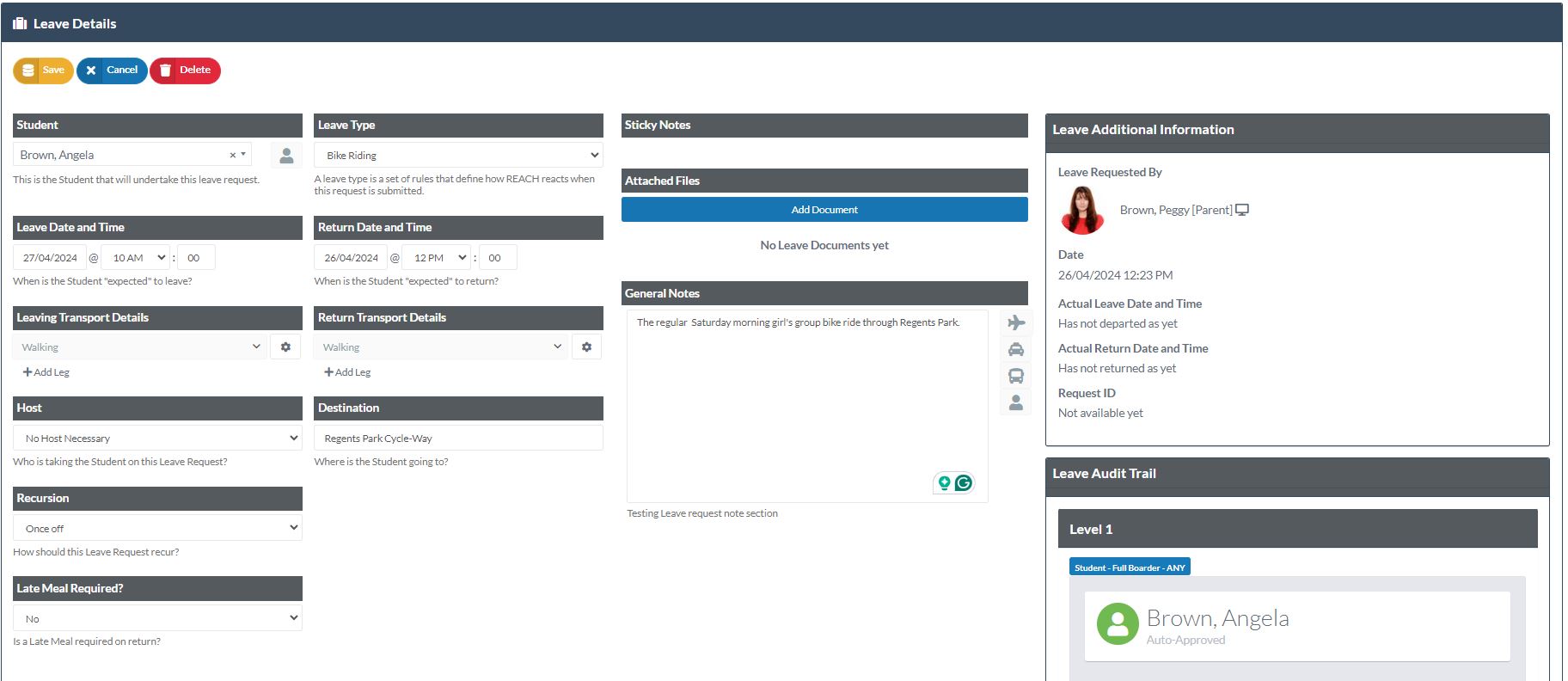Click the Cancel button
The image size is (1568, 681).
(112, 71)
